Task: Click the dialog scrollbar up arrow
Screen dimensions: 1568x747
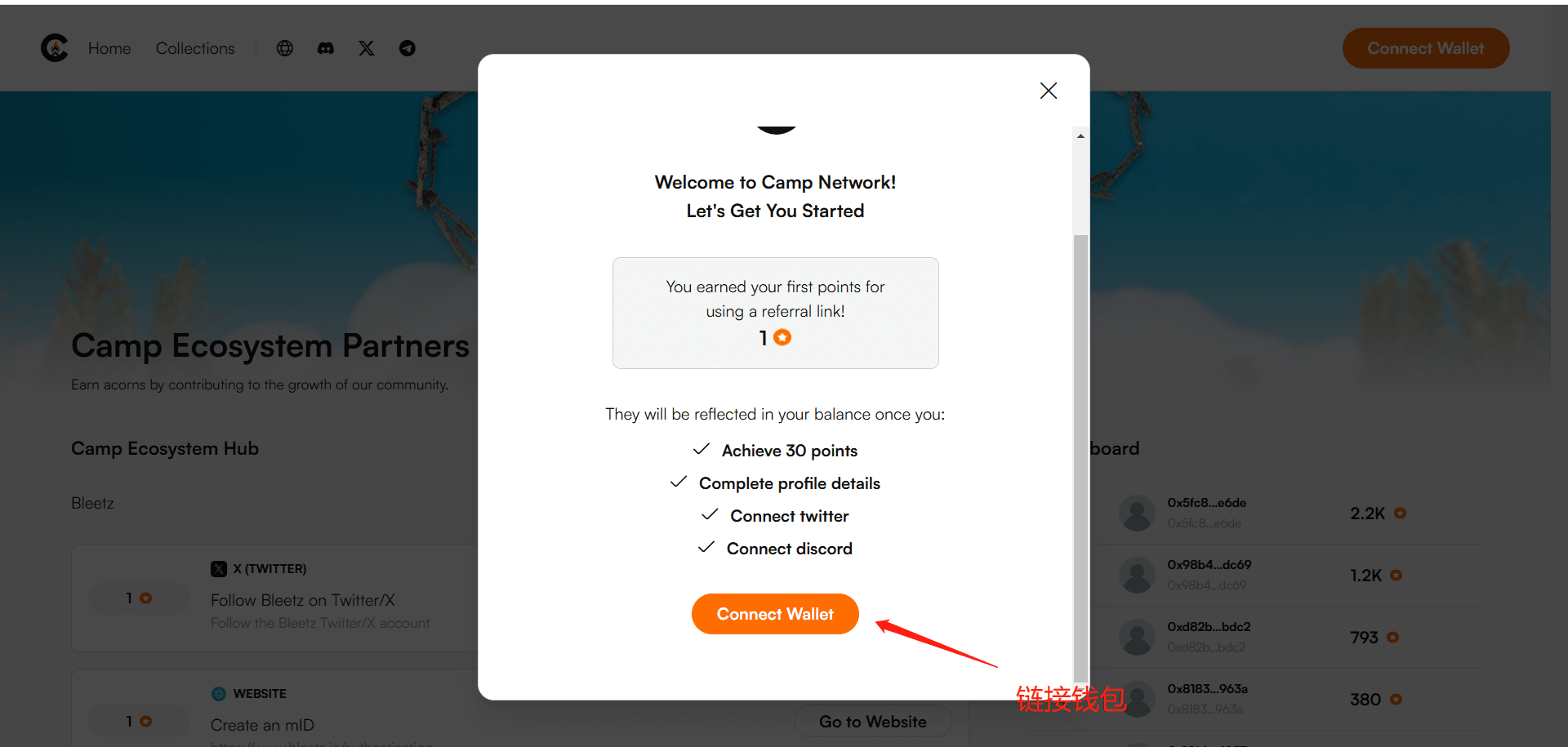Action: coord(1080,136)
